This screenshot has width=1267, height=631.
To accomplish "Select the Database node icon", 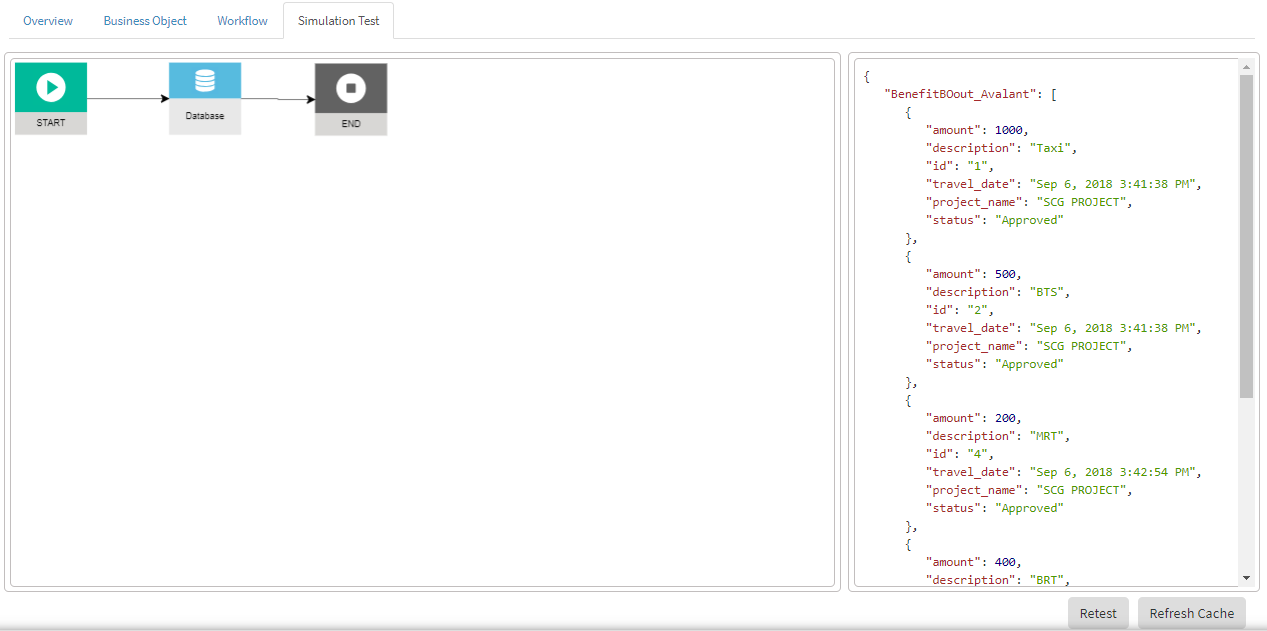I will [205, 81].
